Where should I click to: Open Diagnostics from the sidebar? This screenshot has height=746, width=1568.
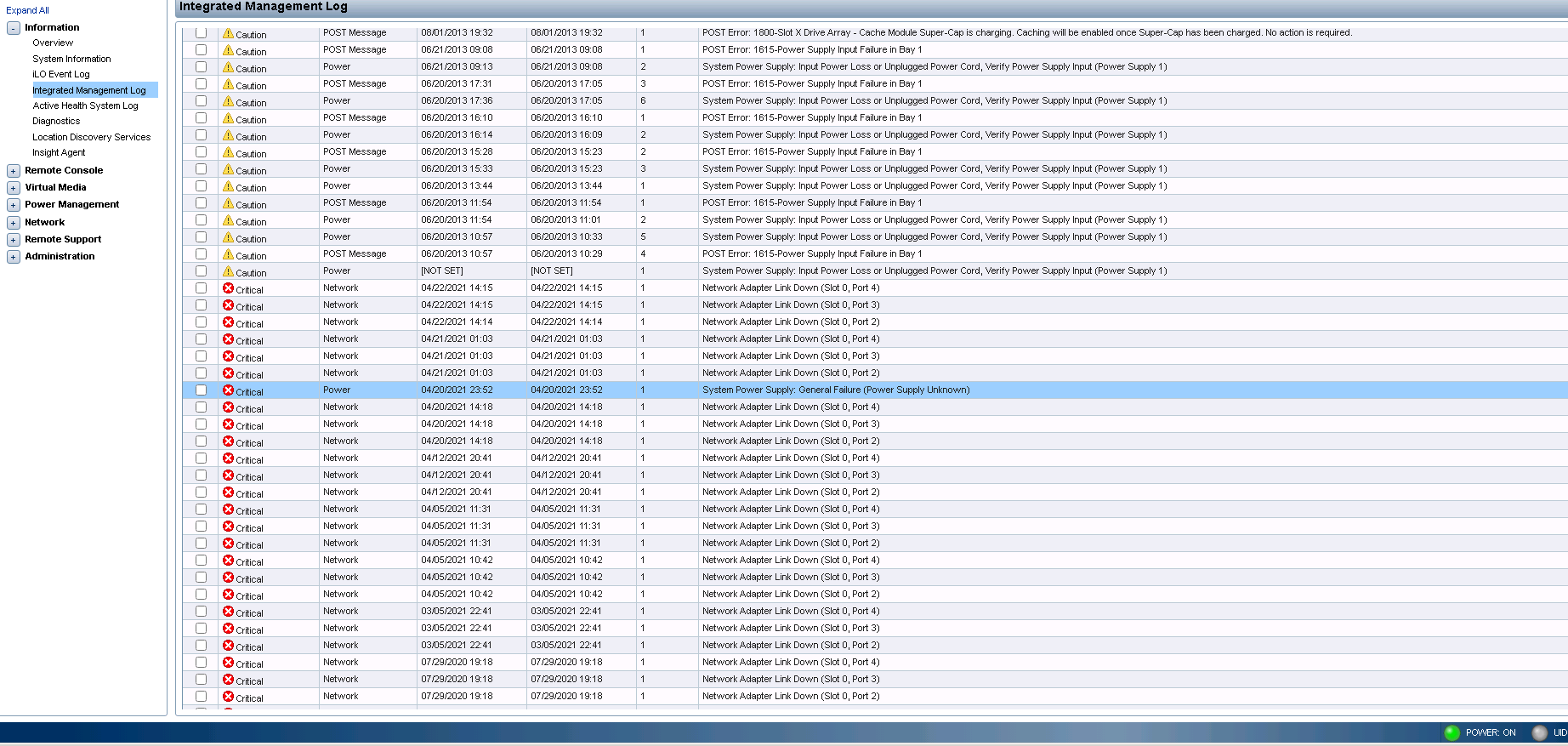[56, 121]
